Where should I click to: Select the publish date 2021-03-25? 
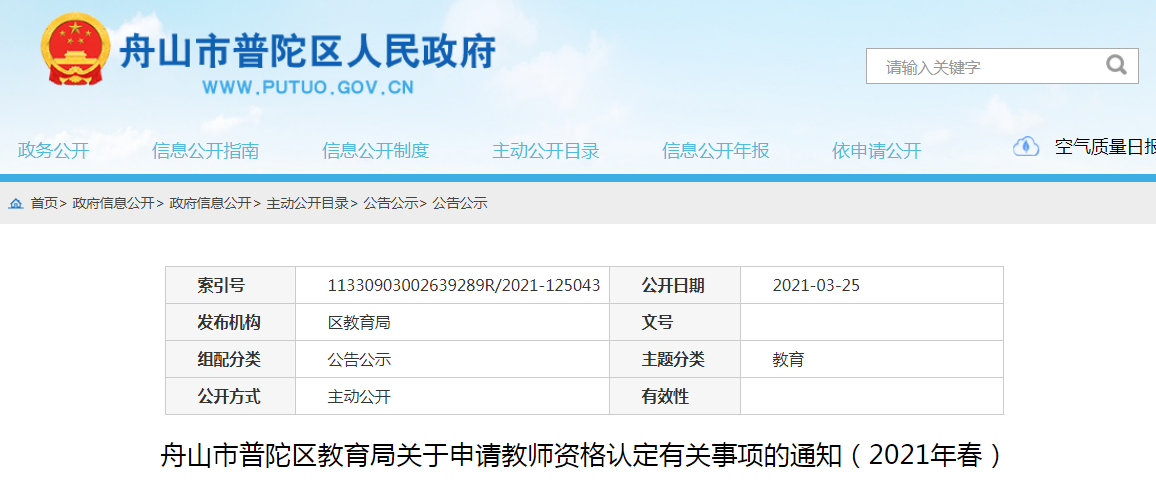click(x=816, y=285)
